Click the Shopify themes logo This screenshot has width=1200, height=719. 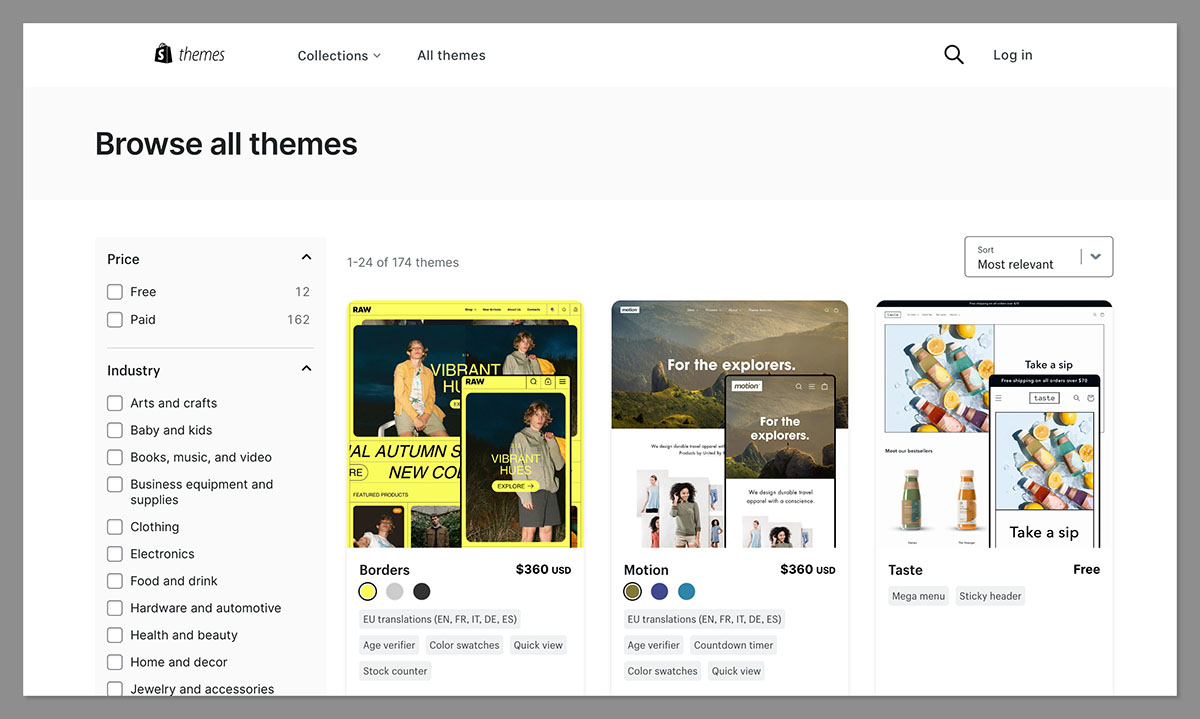(189, 53)
